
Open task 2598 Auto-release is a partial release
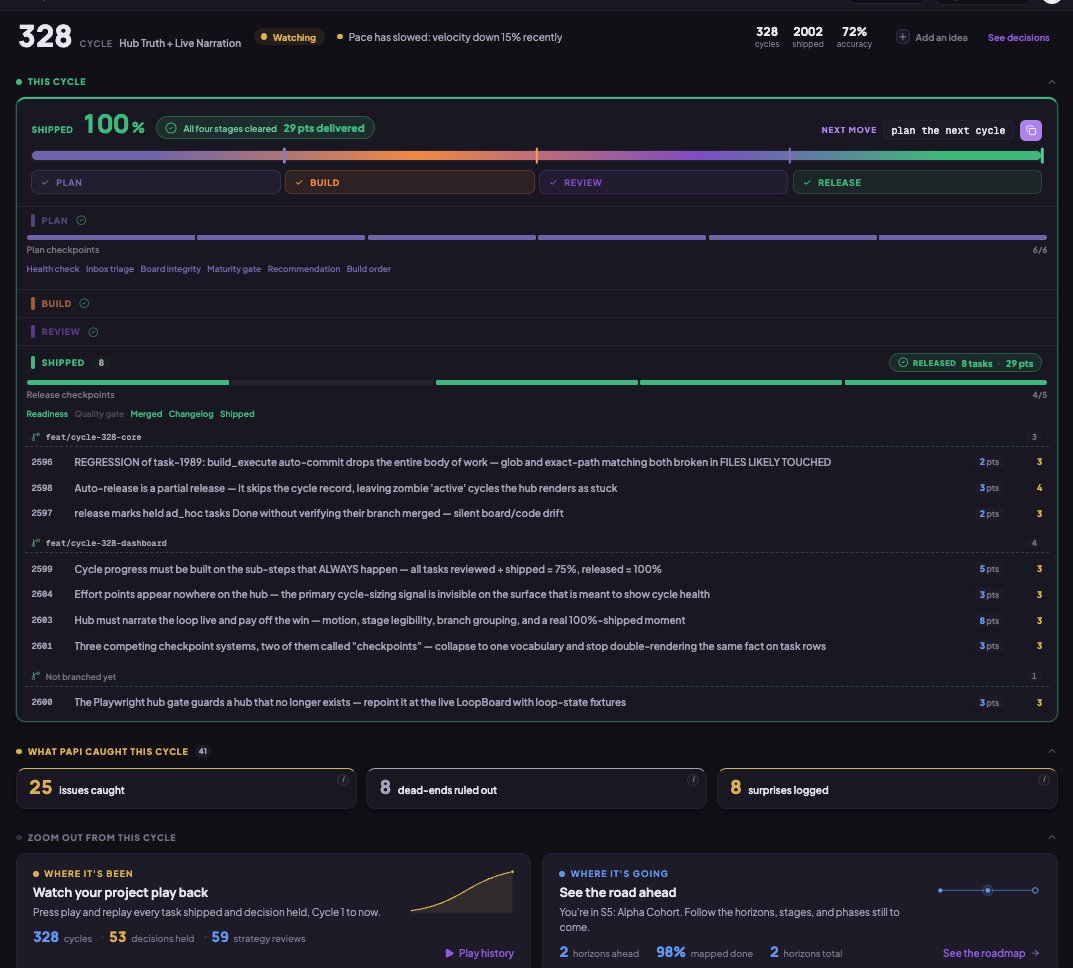point(537,488)
